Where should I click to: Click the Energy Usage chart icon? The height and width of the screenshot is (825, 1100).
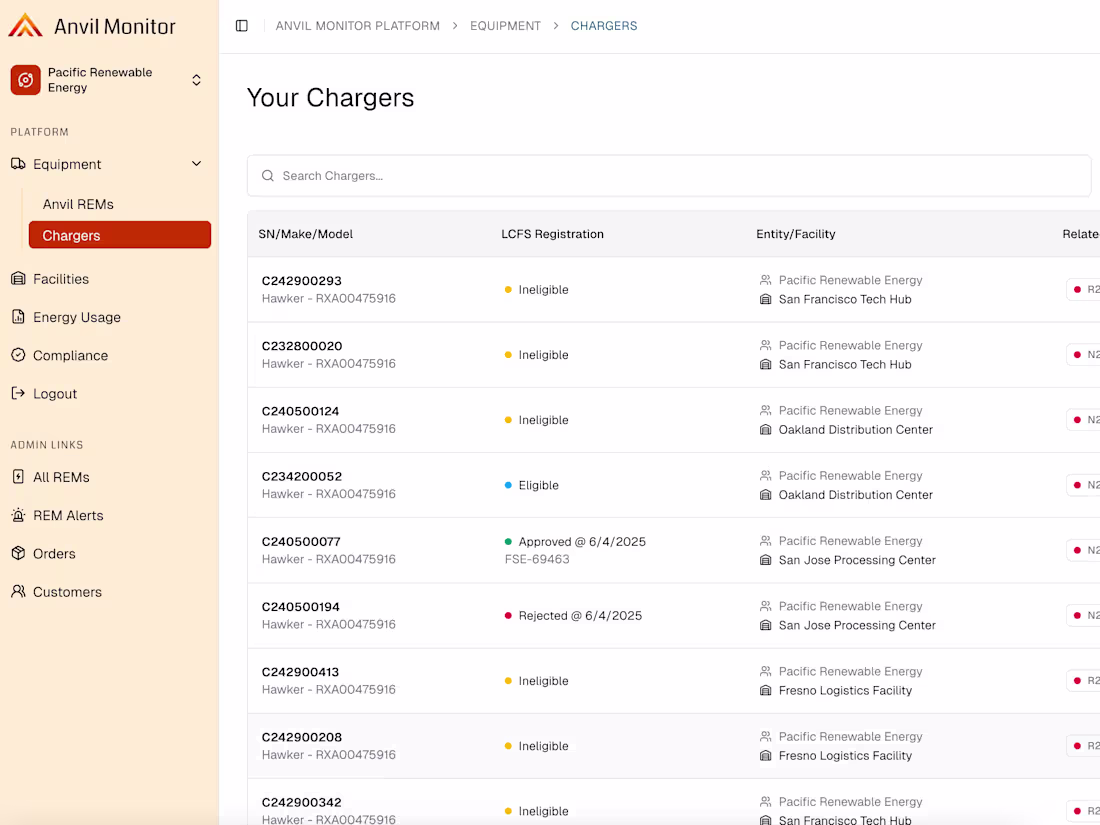tap(18, 317)
